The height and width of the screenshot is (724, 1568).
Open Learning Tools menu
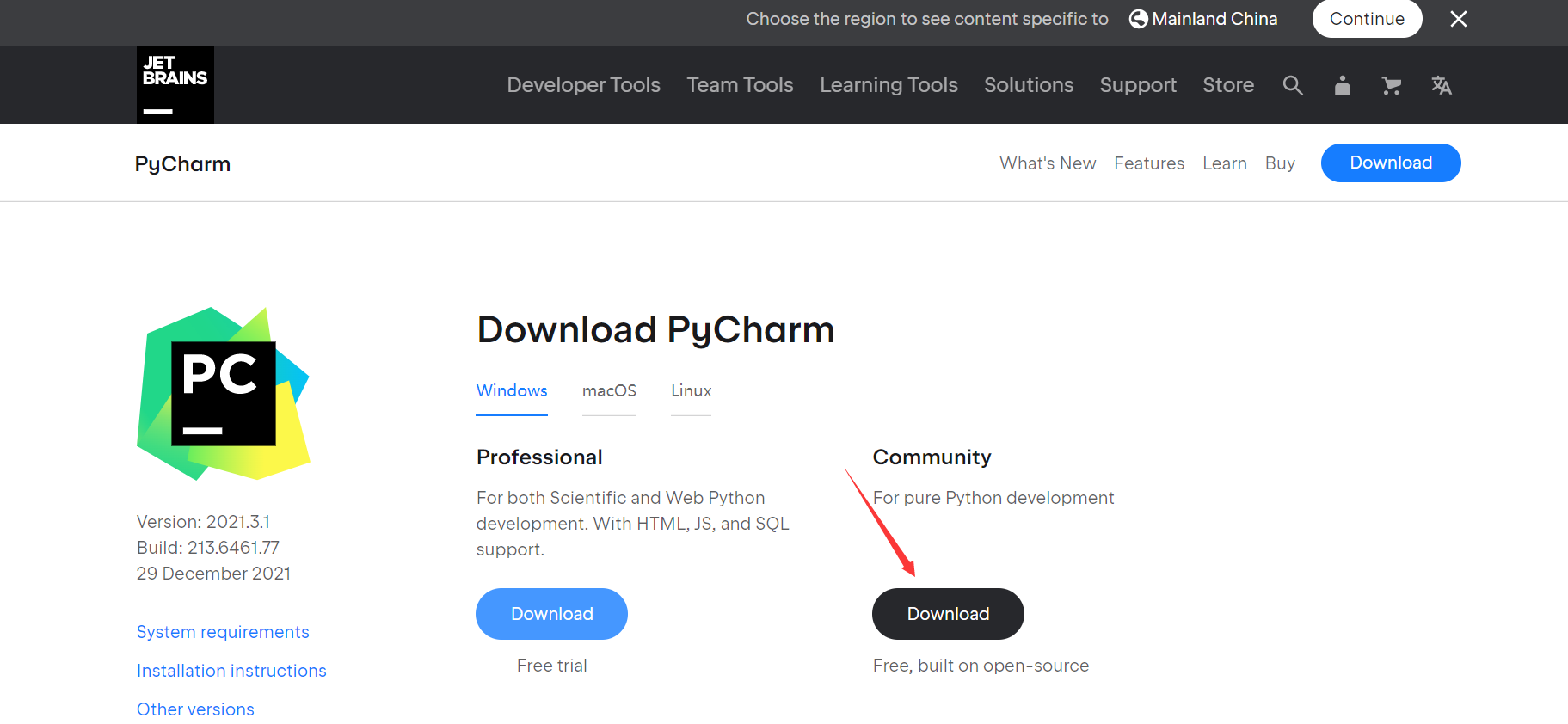889,85
